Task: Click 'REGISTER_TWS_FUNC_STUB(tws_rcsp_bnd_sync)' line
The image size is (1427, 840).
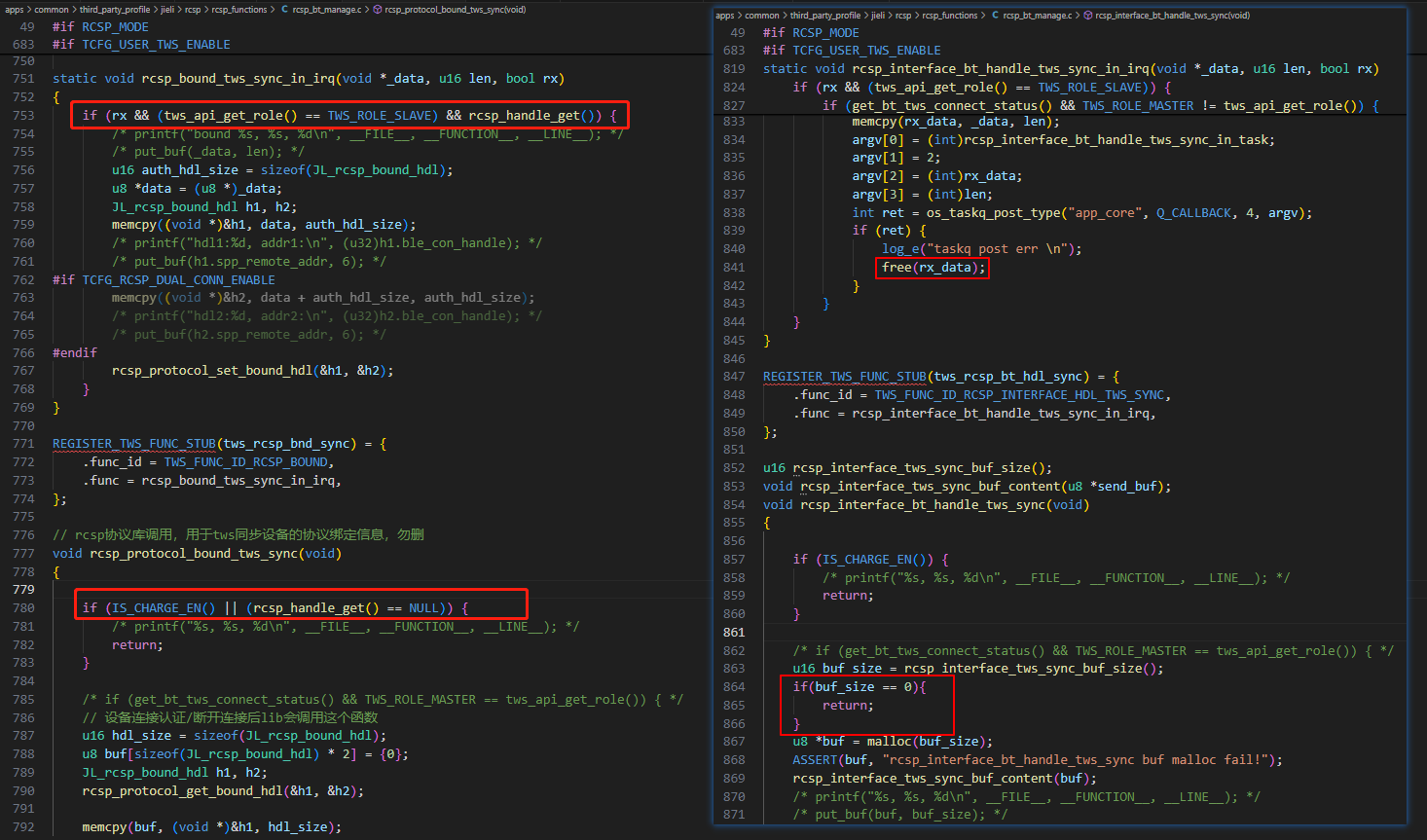Action: click(x=219, y=444)
